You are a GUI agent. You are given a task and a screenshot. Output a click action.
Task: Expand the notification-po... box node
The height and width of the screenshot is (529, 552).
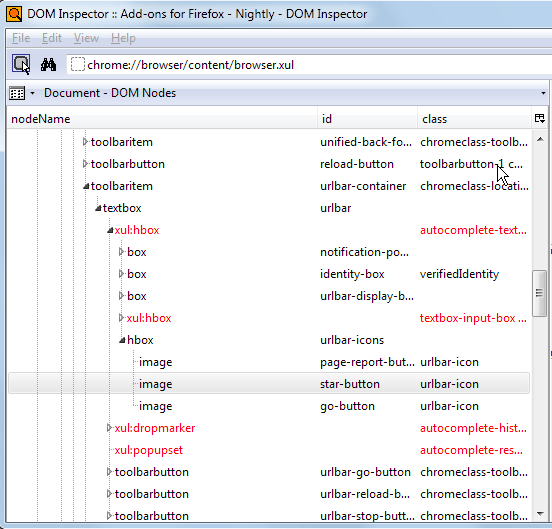tap(121, 252)
